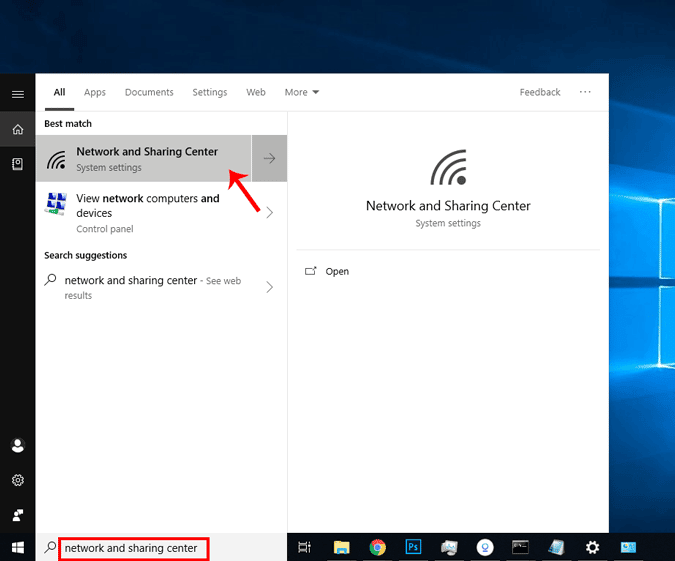Image resolution: width=675 pixels, height=561 pixels.
Task: Switch to the Web tab
Action: (256, 92)
